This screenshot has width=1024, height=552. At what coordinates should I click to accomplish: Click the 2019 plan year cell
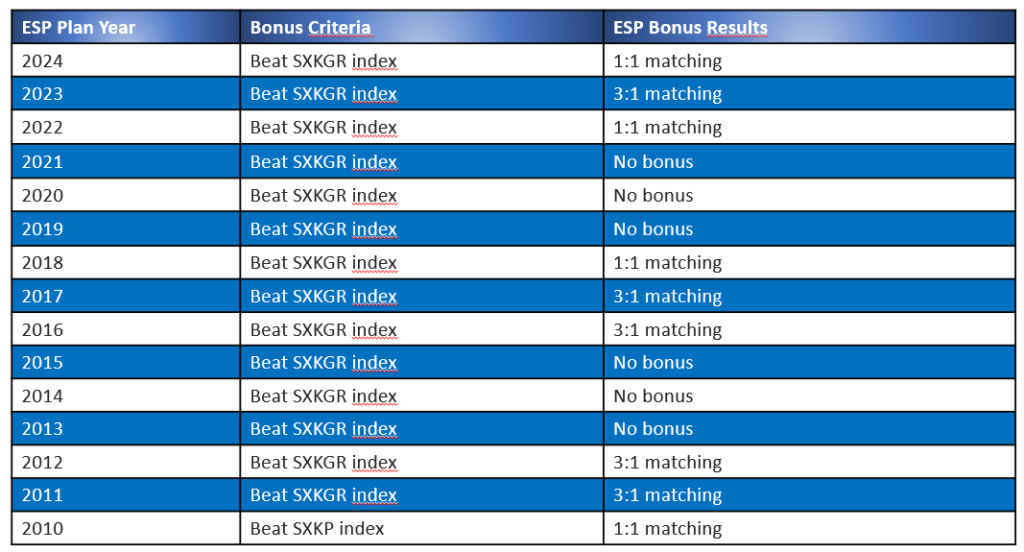tap(43, 229)
